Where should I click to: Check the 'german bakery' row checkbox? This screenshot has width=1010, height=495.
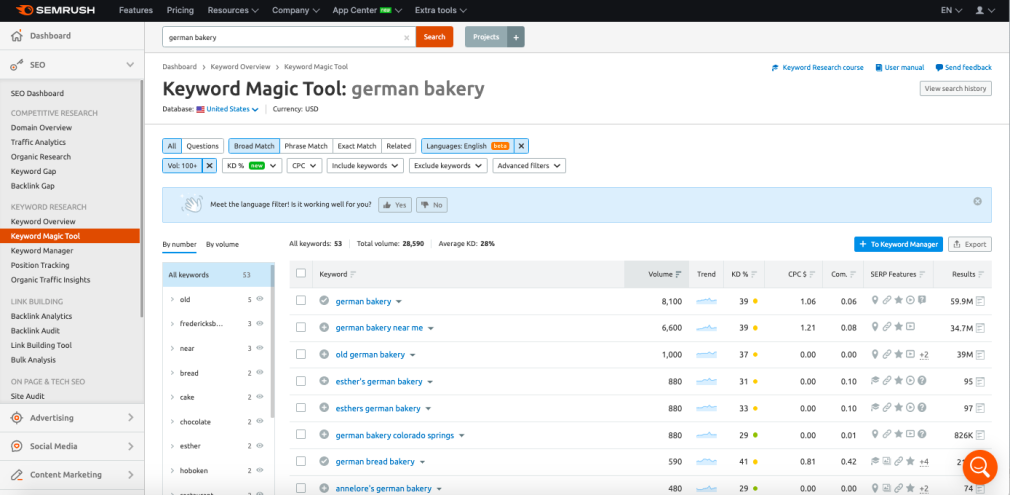tap(301, 300)
